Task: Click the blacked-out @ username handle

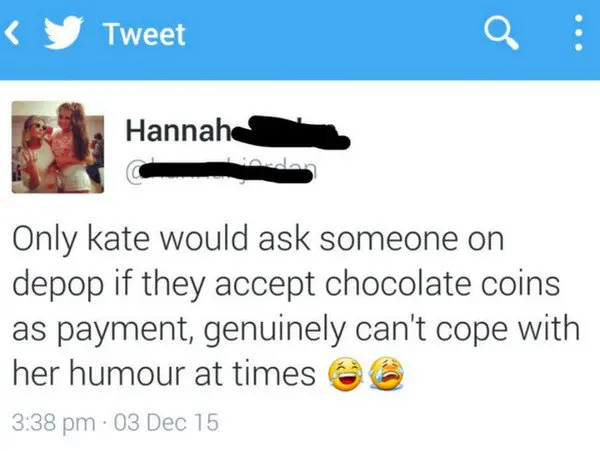Action: (222, 173)
